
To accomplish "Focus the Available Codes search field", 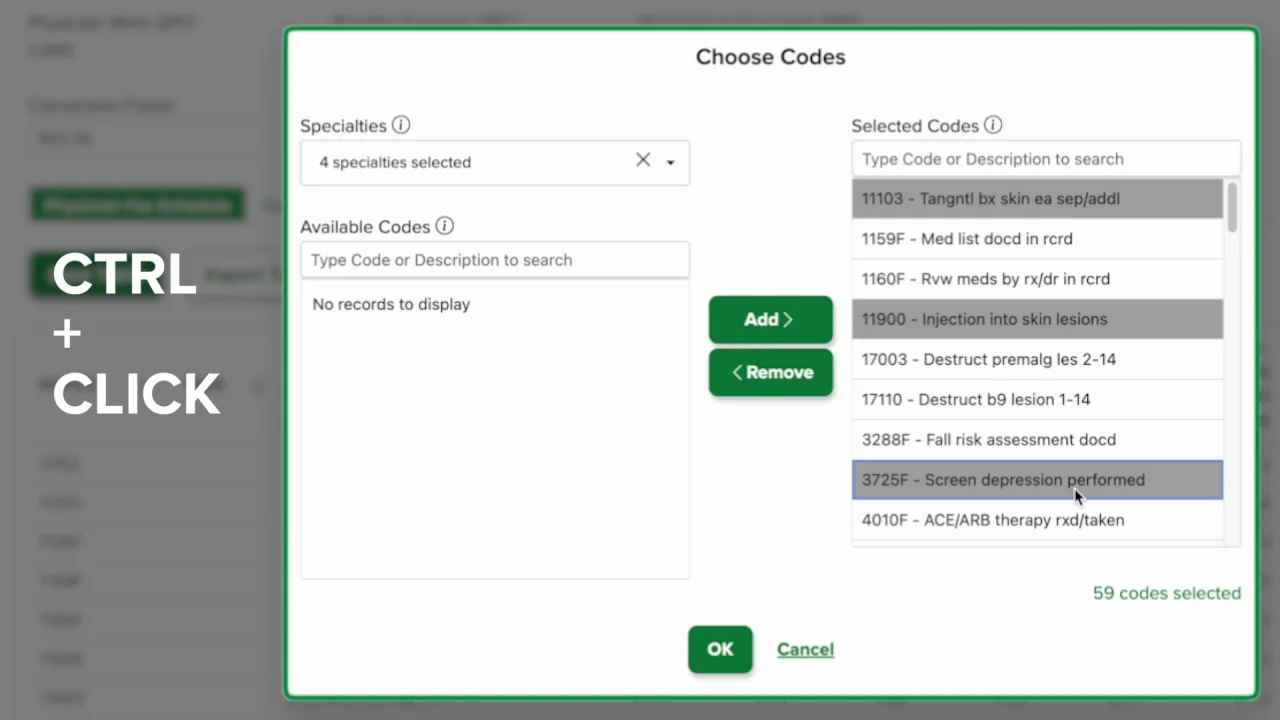I will [495, 260].
